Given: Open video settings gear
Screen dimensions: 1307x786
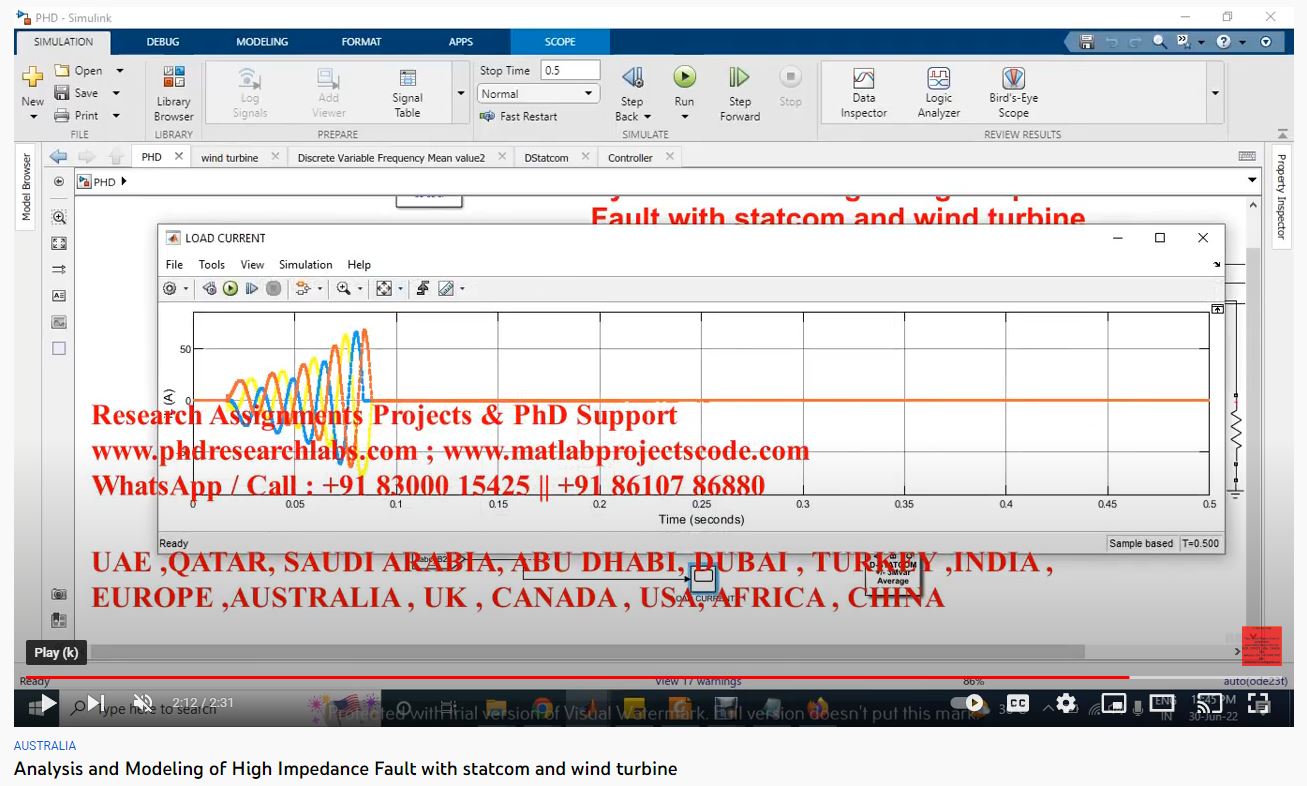Looking at the screenshot, I should tap(1067, 704).
